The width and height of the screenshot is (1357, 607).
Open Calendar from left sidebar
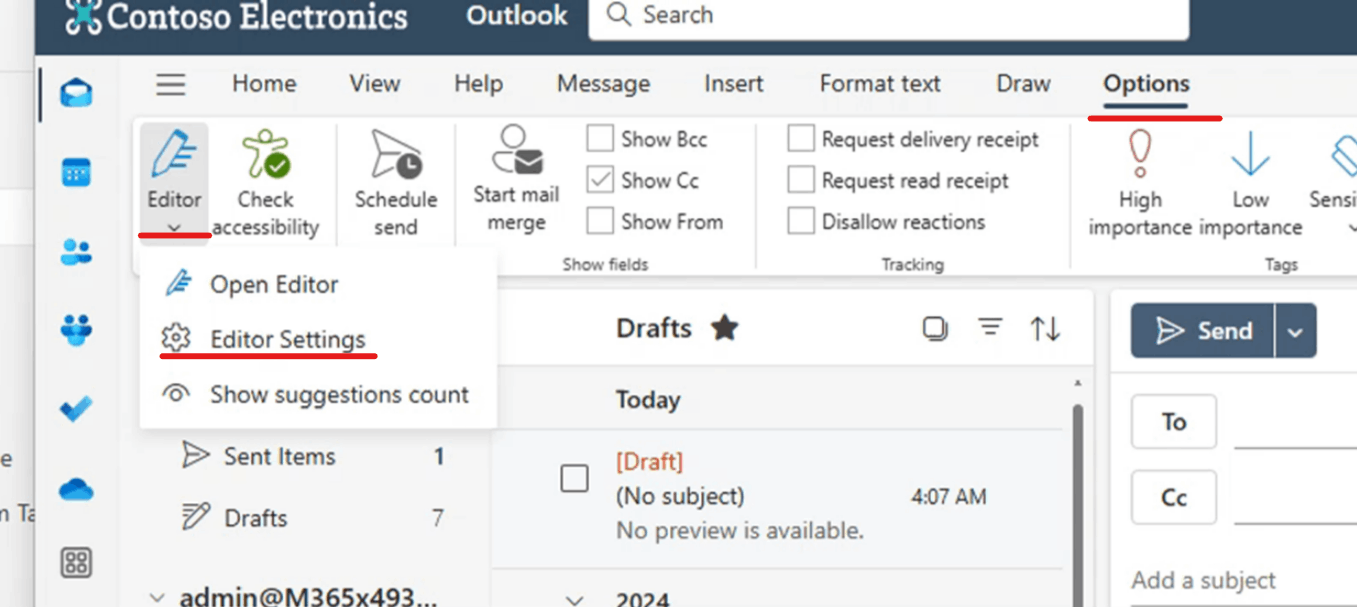[76, 173]
